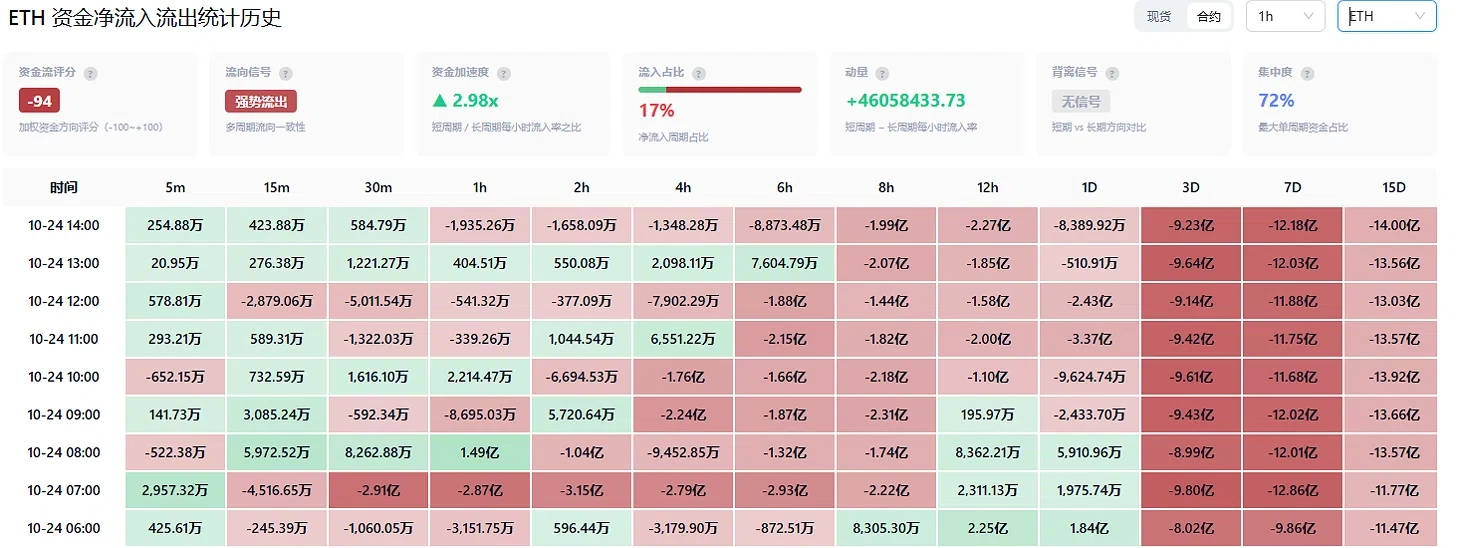This screenshot has width=1459, height=548.
Task: Open the ETH coin selector
Action: tap(1387, 16)
